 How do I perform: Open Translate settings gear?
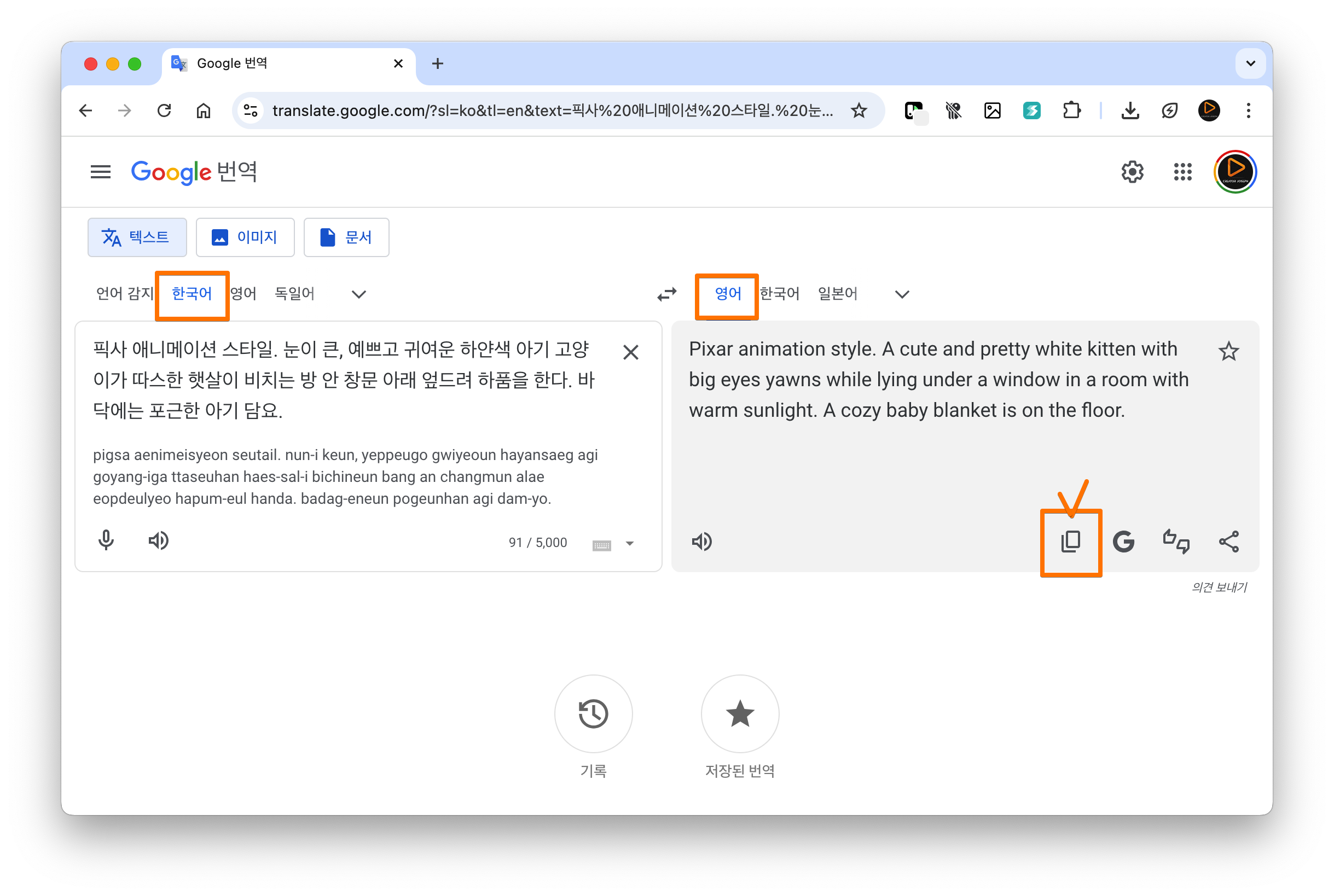pos(1132,171)
